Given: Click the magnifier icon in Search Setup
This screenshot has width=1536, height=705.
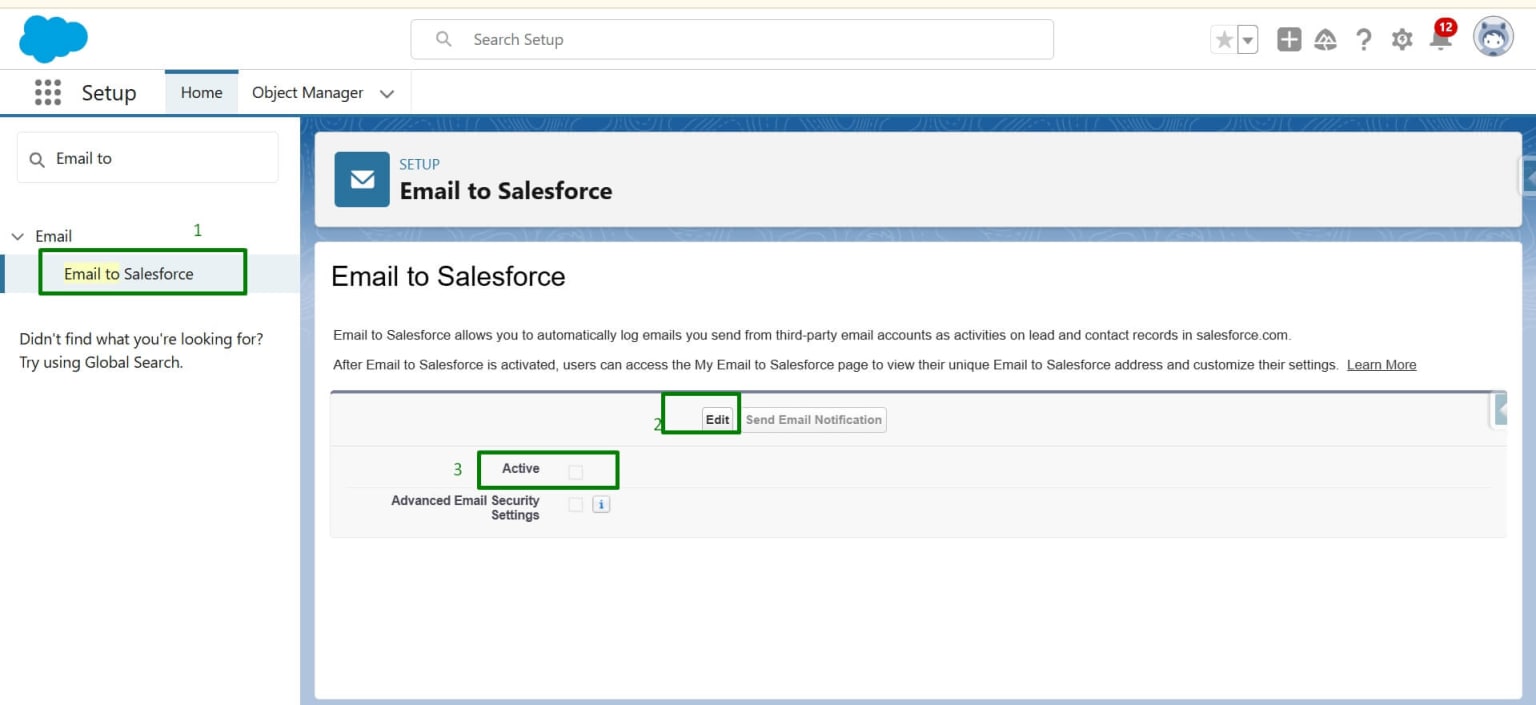Looking at the screenshot, I should pos(444,39).
